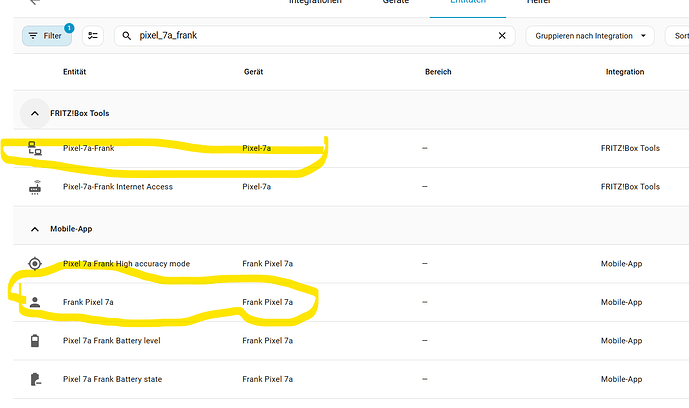Collapse the Mobile-App group
This screenshot has width=689, height=408.
pyautogui.click(x=35, y=229)
